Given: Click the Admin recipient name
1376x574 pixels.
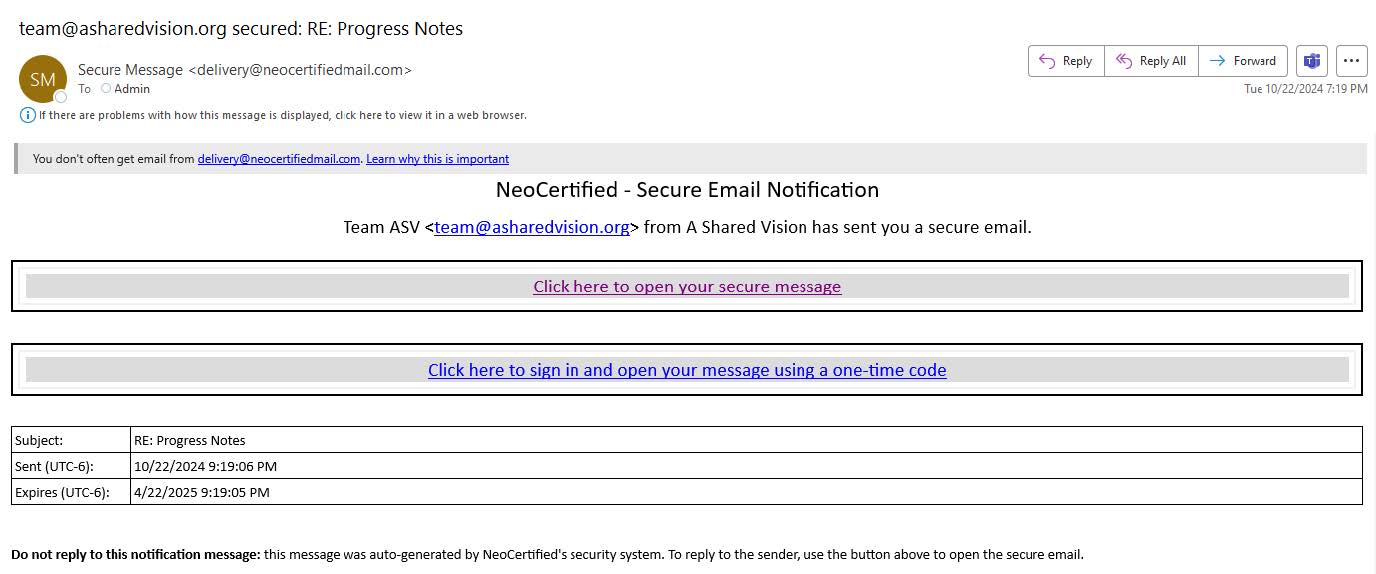Looking at the screenshot, I should pos(132,89).
